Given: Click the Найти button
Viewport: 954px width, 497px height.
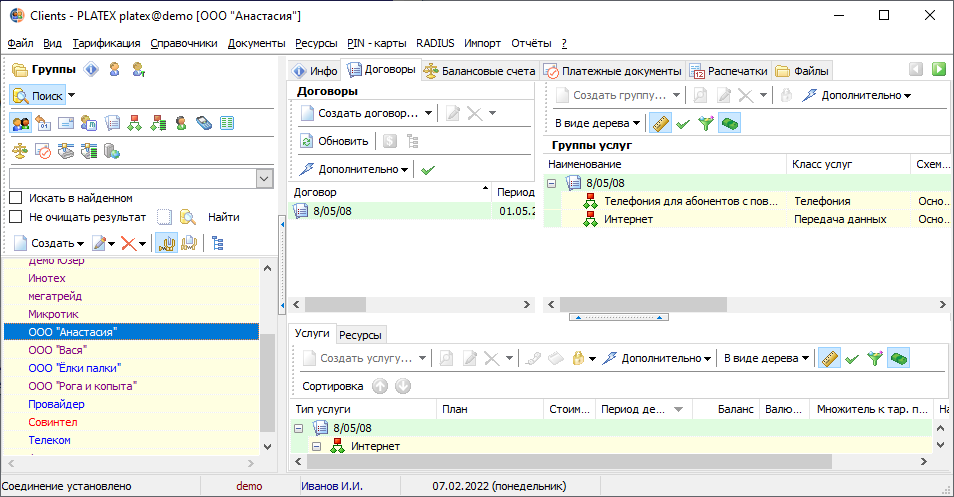Looking at the screenshot, I should tap(223, 217).
